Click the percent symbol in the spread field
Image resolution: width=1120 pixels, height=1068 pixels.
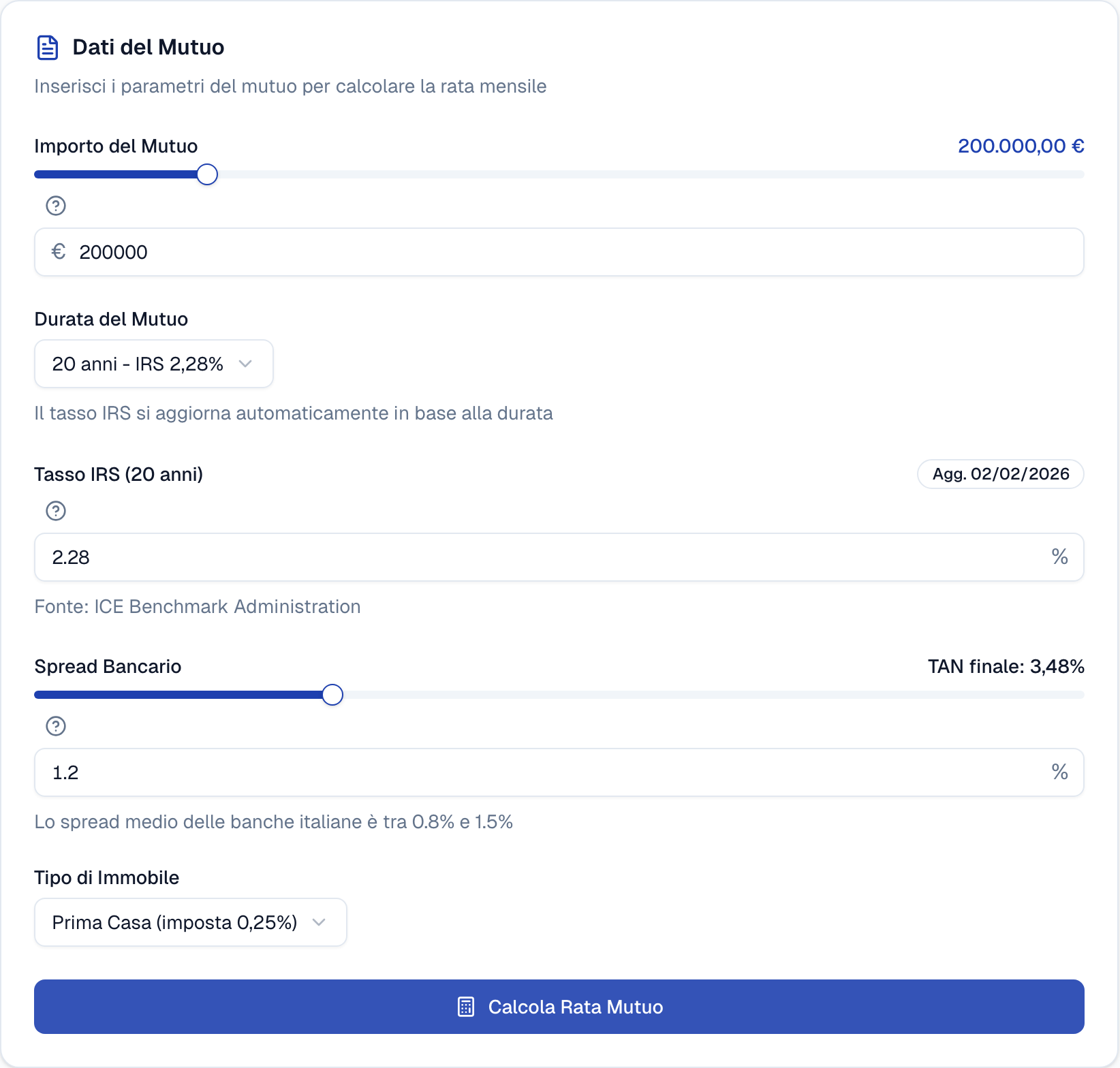tap(1059, 772)
